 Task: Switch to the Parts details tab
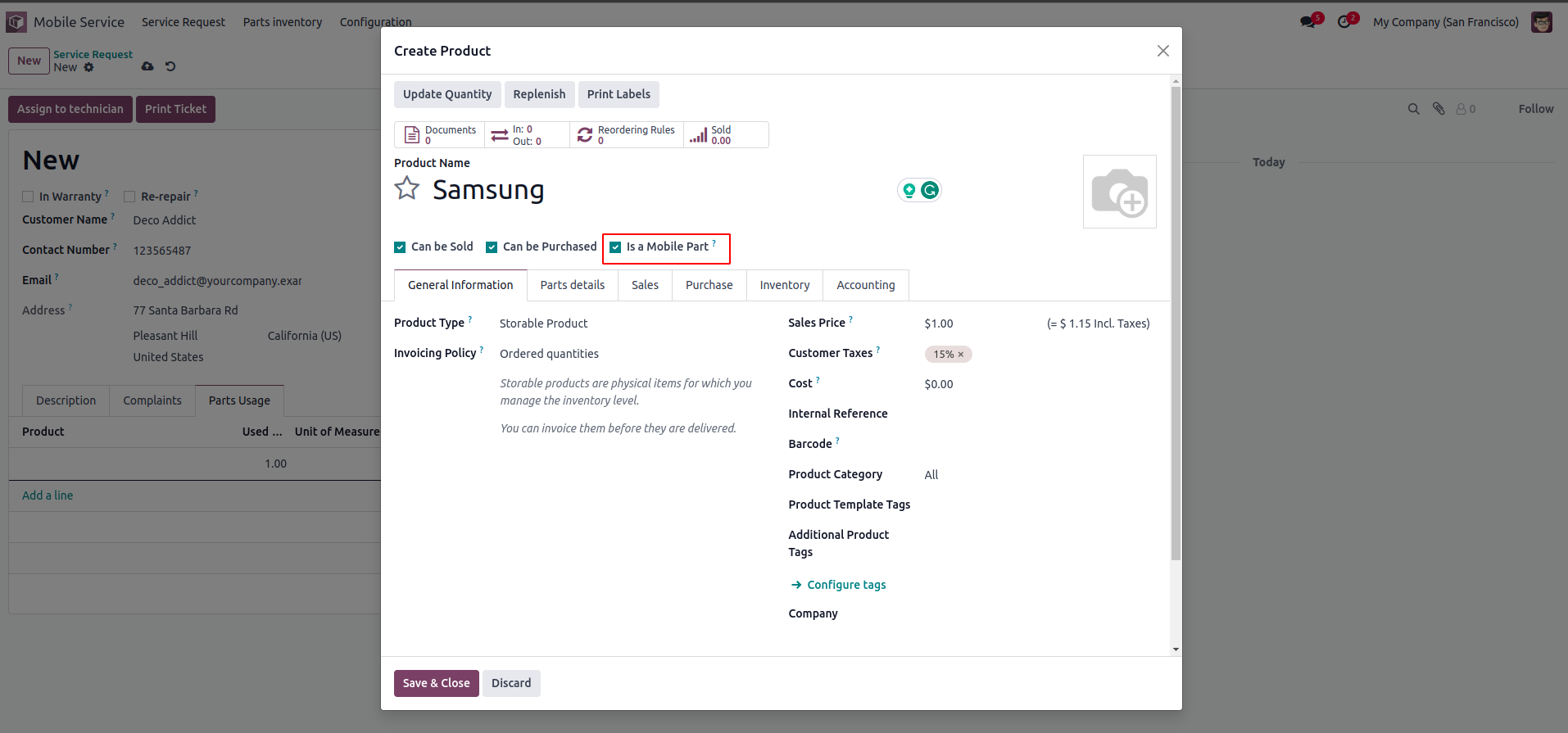pyautogui.click(x=573, y=285)
